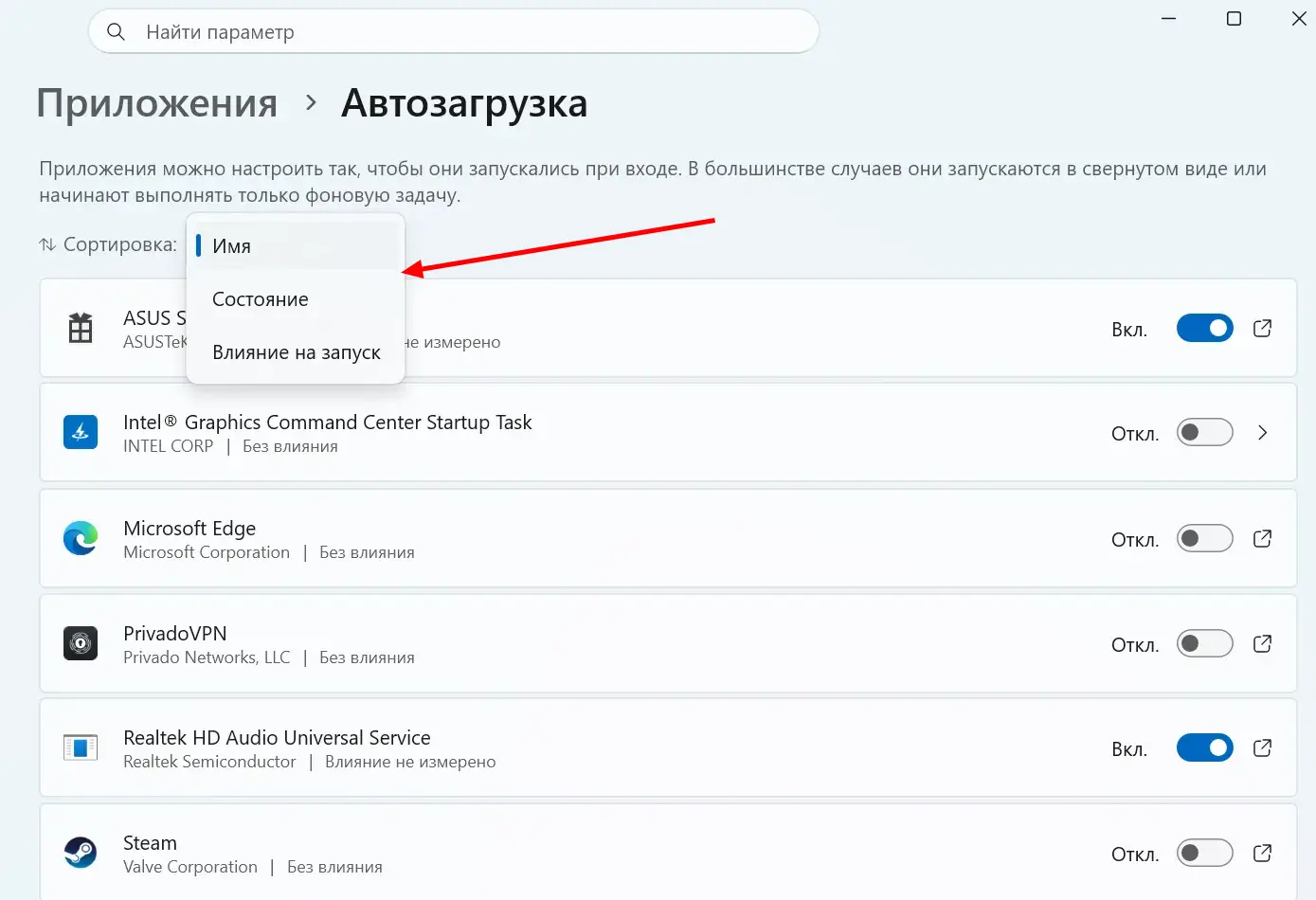
Task: Click the Сортировка label
Action: point(120,244)
